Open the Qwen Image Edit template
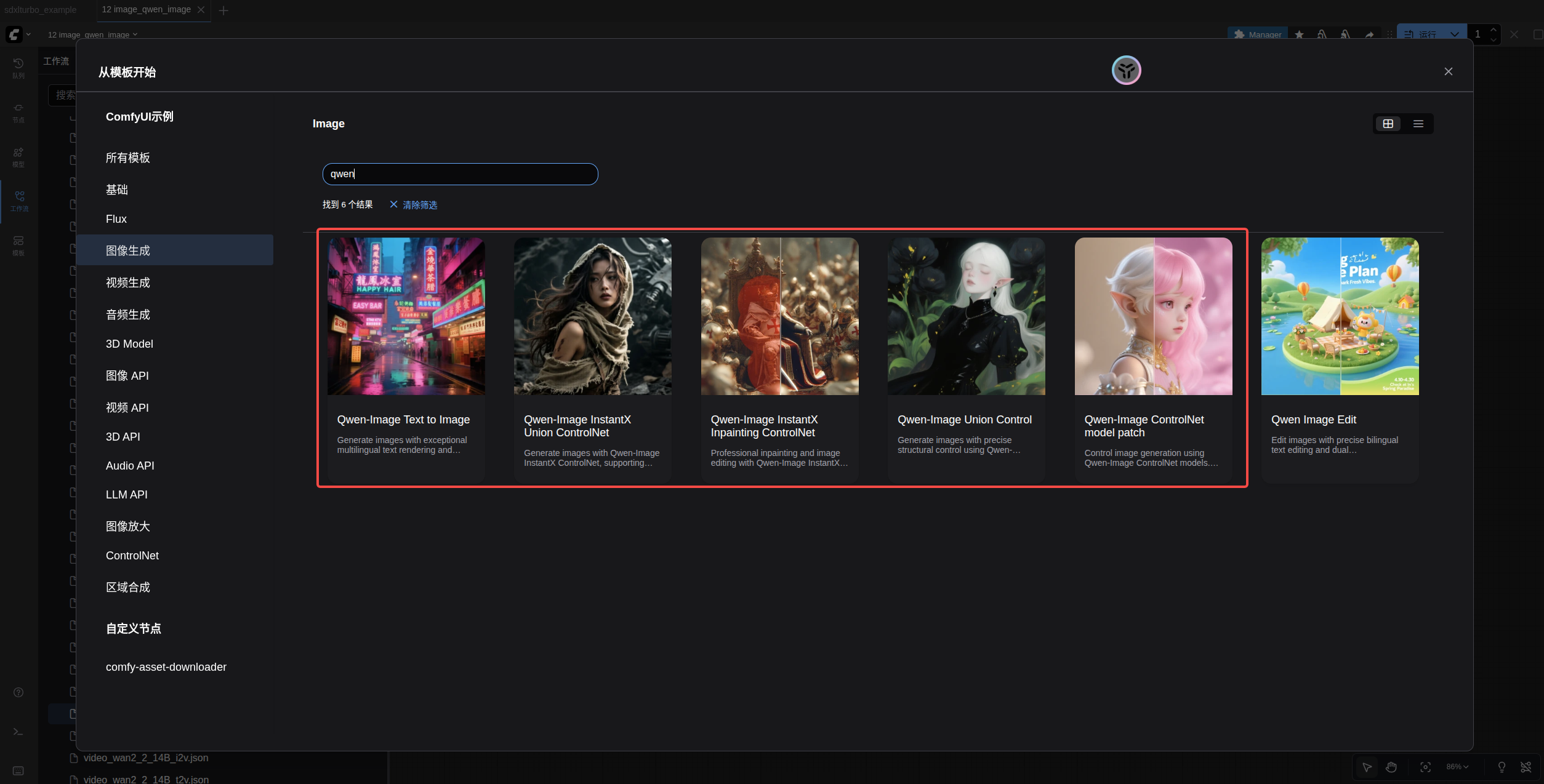1544x784 pixels. point(1340,359)
